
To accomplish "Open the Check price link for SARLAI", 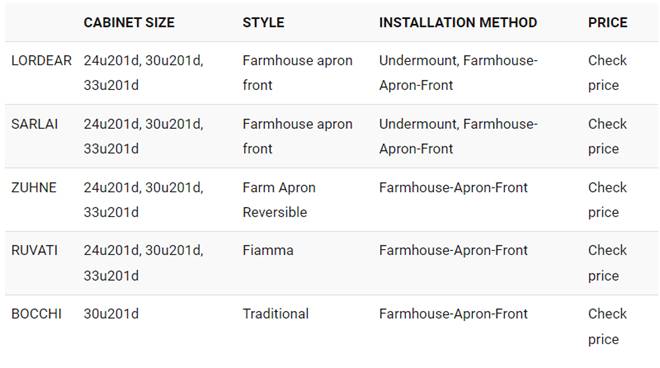I will [607, 136].
